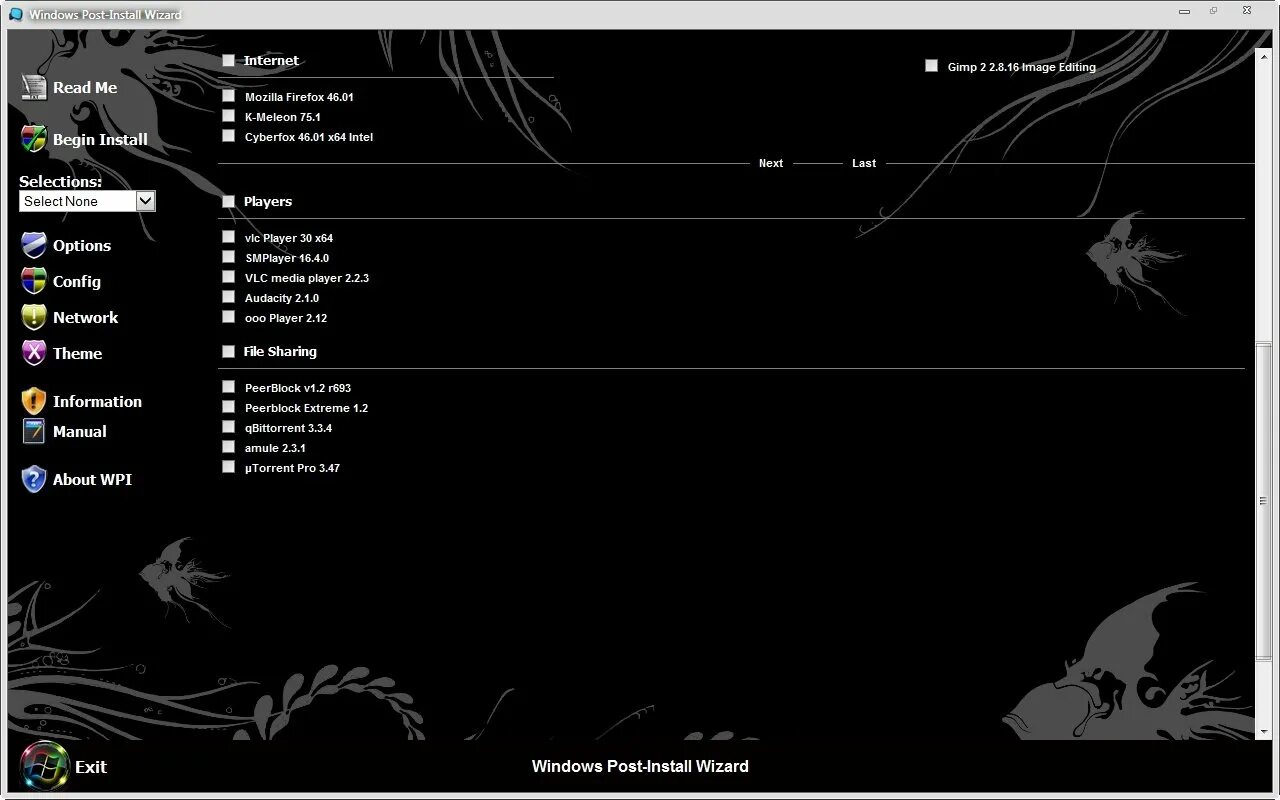
Task: Open the Manual notebook icon
Action: (x=34, y=431)
